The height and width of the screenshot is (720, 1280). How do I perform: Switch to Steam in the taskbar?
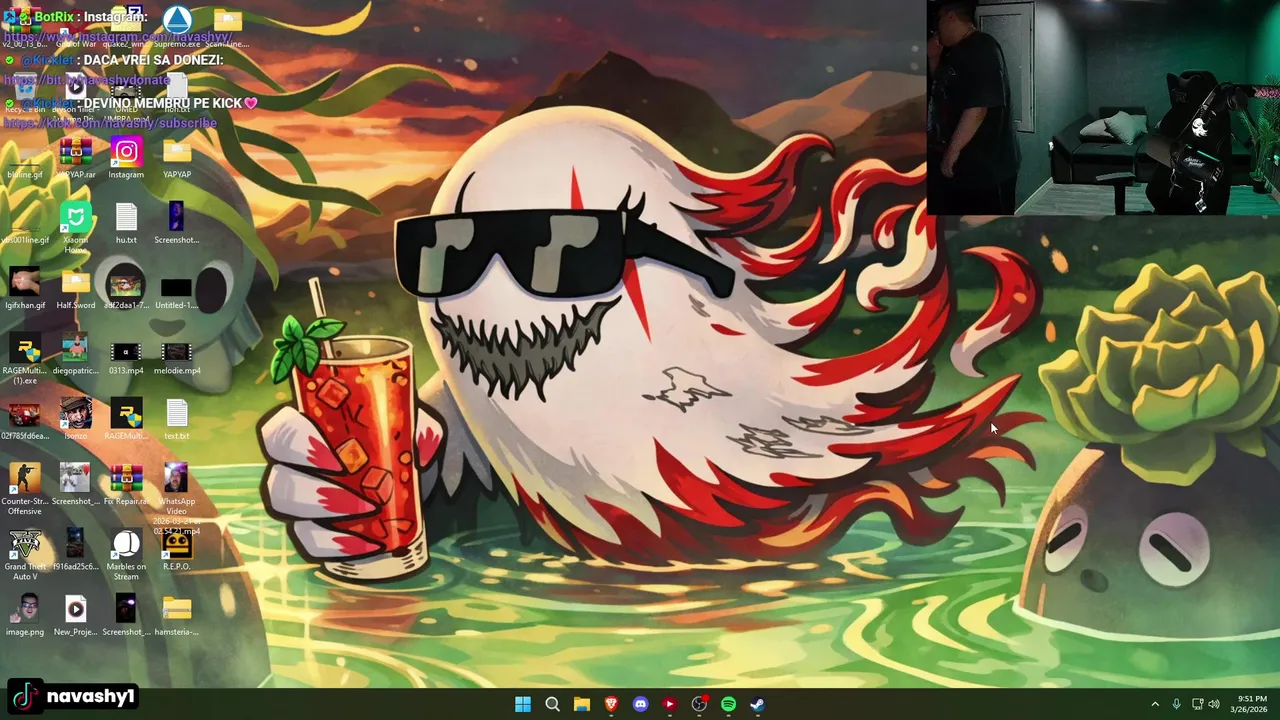pos(758,704)
